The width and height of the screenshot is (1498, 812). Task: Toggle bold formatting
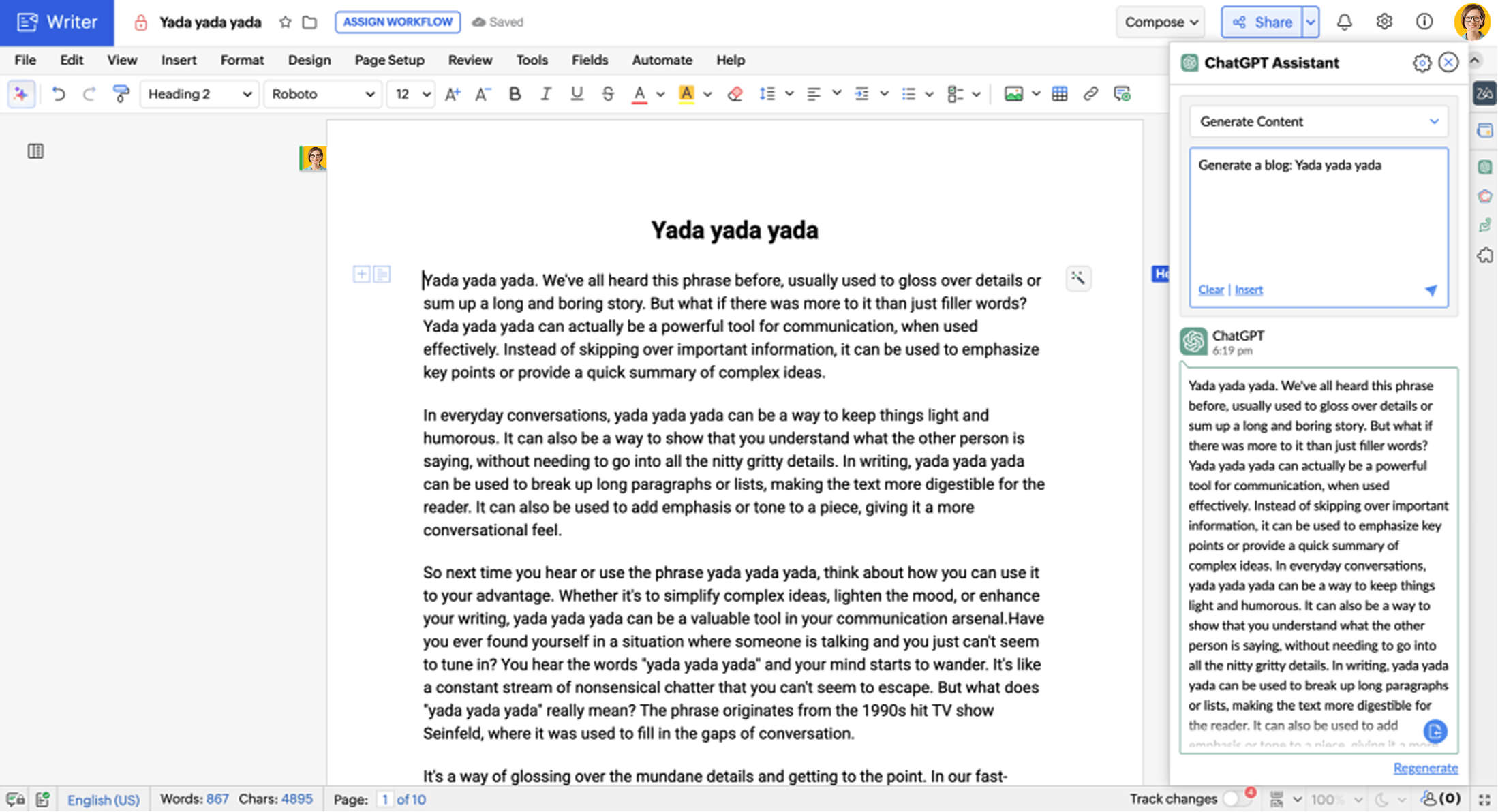pos(515,94)
